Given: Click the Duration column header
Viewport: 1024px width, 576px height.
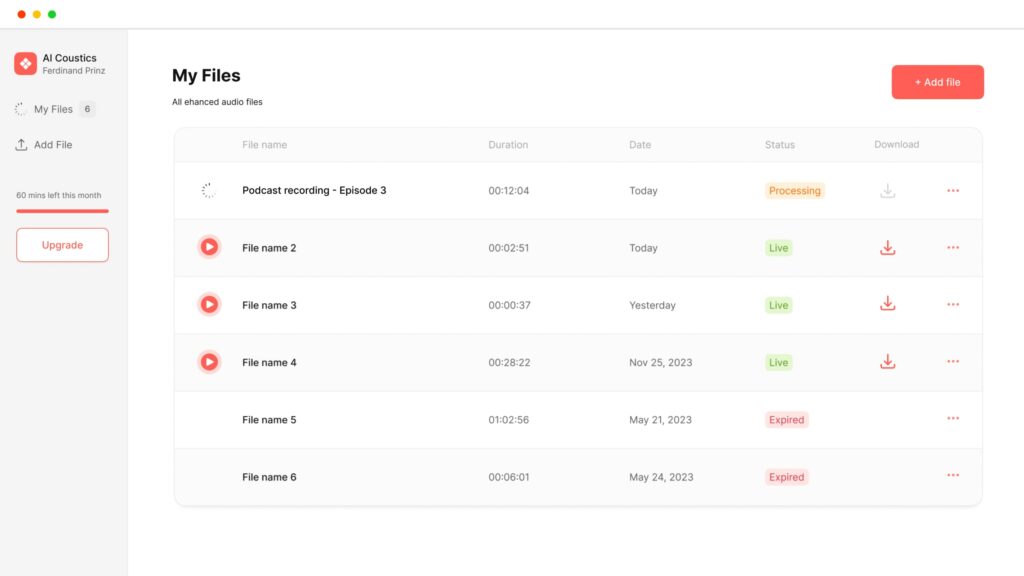Looking at the screenshot, I should (x=508, y=145).
